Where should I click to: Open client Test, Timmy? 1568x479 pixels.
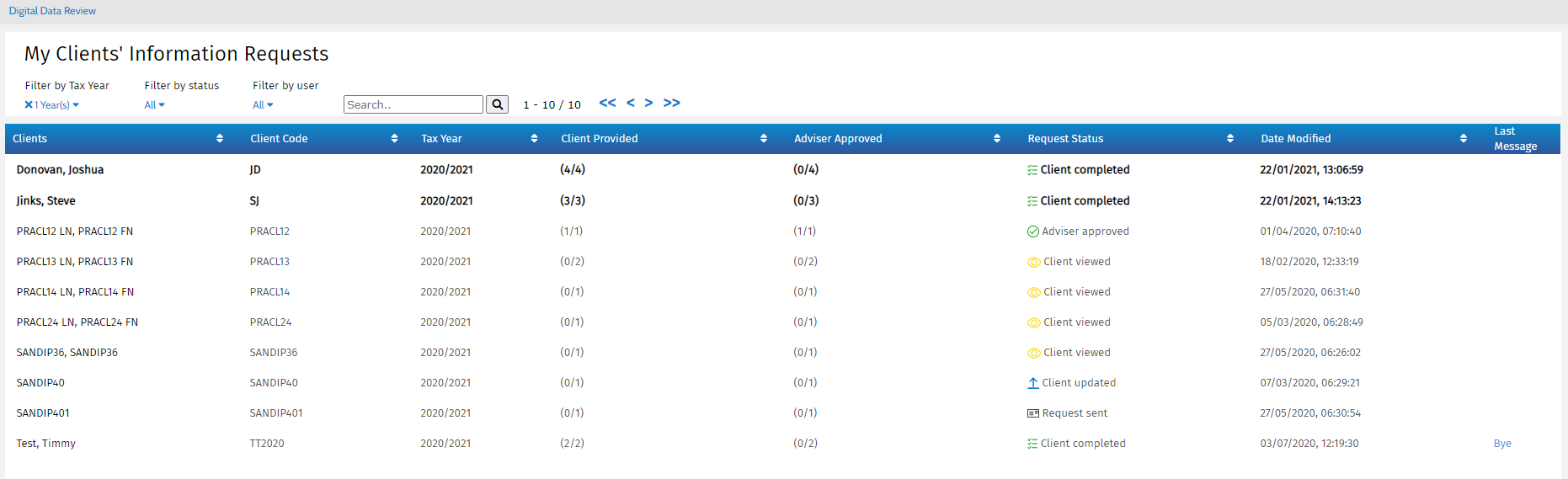click(46, 444)
